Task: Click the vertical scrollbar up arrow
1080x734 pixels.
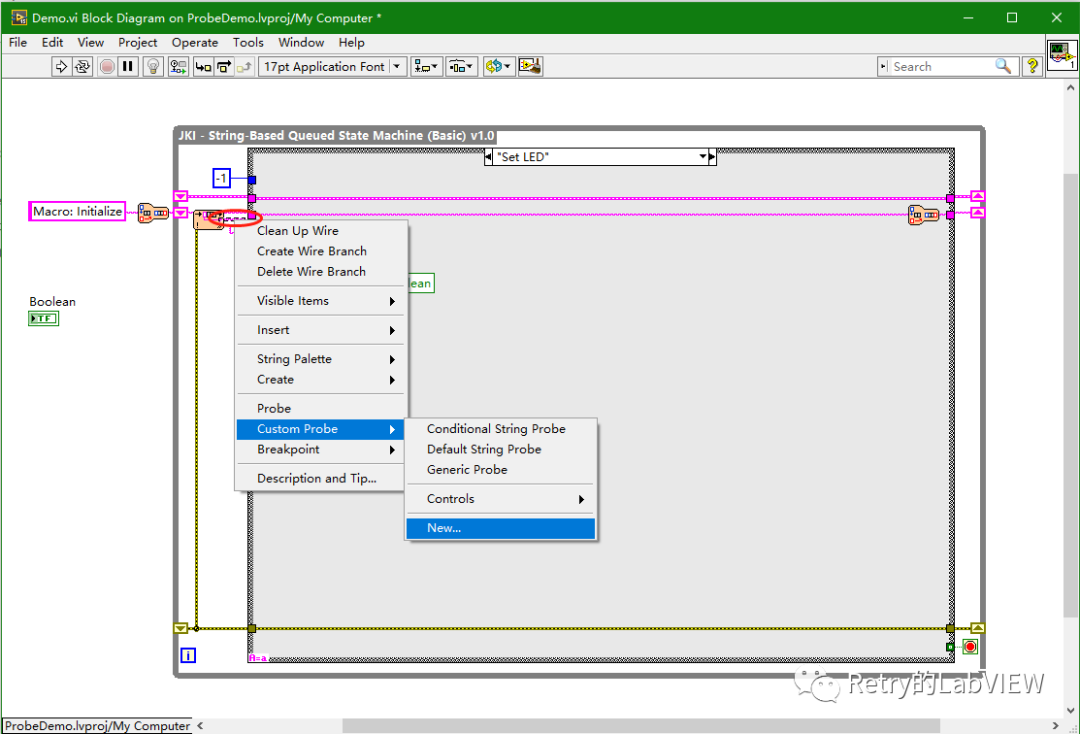Action: click(x=1070, y=88)
